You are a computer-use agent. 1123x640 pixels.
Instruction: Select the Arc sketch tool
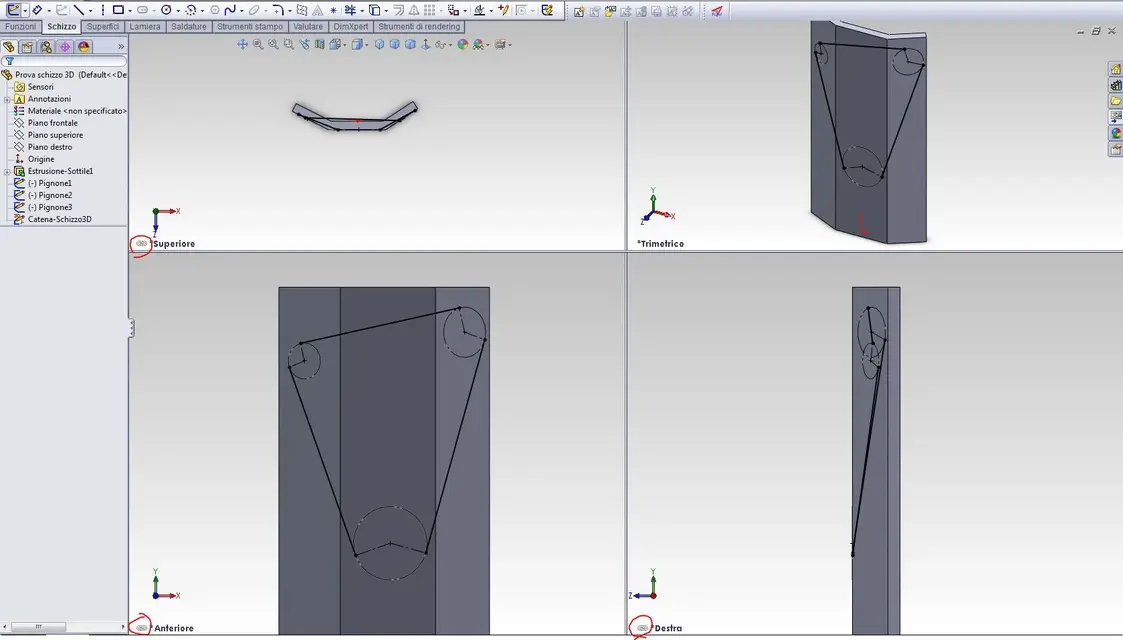[191, 11]
